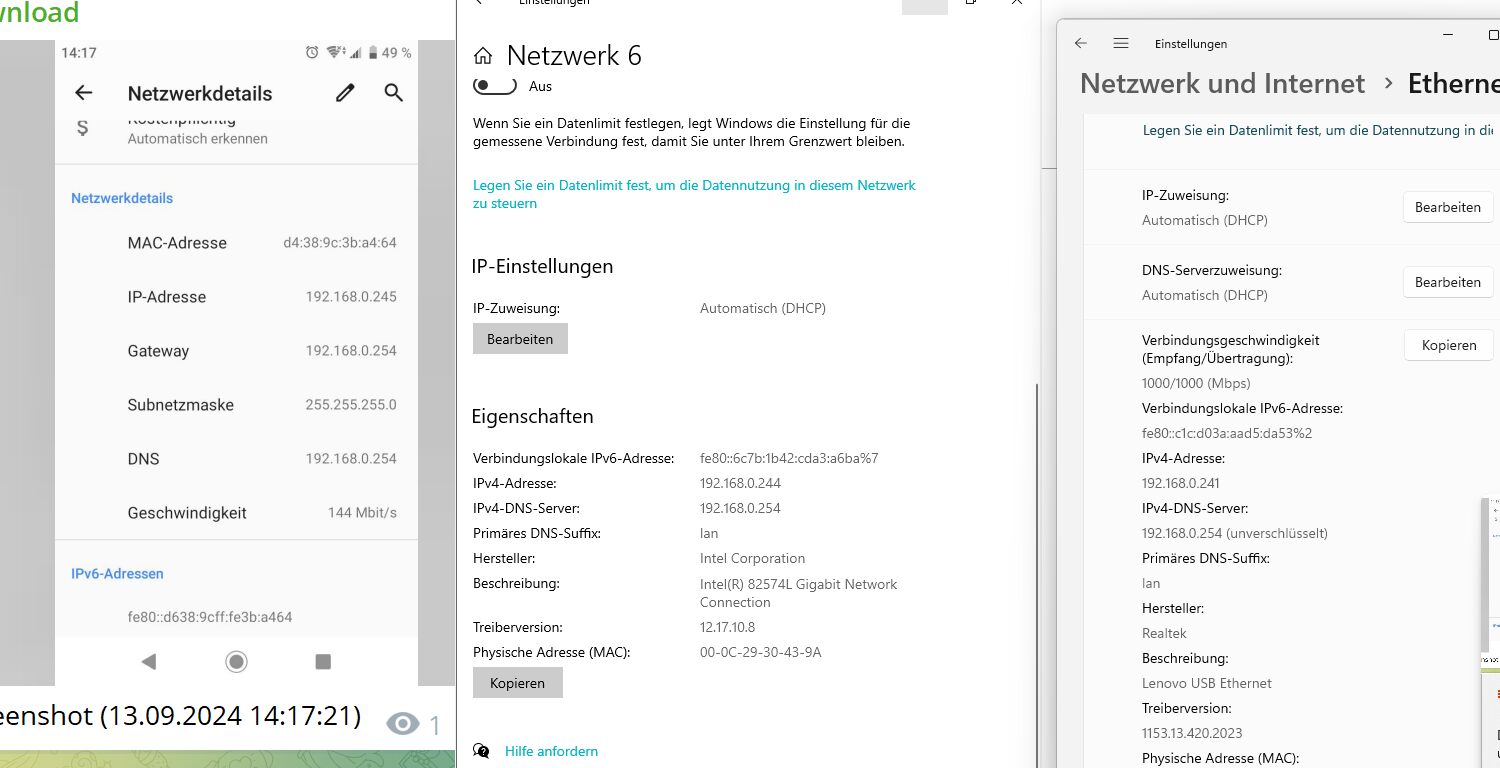
Task: Tap the pencil edit icon in phone header
Action: pos(345,93)
